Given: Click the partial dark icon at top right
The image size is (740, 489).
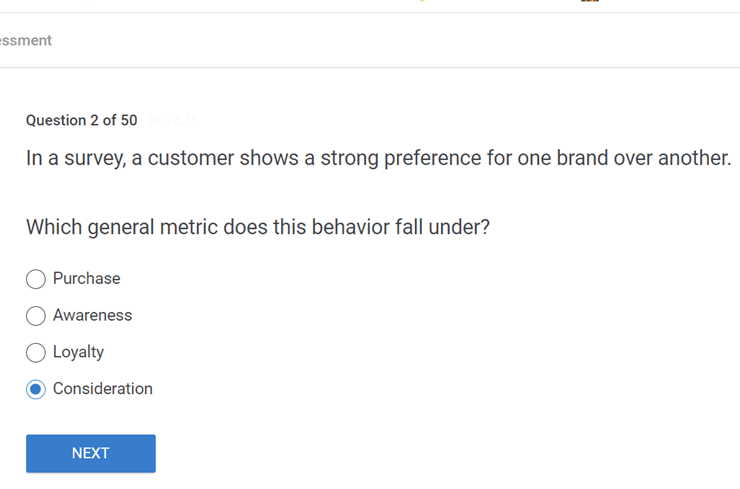Looking at the screenshot, I should click(589, 1).
